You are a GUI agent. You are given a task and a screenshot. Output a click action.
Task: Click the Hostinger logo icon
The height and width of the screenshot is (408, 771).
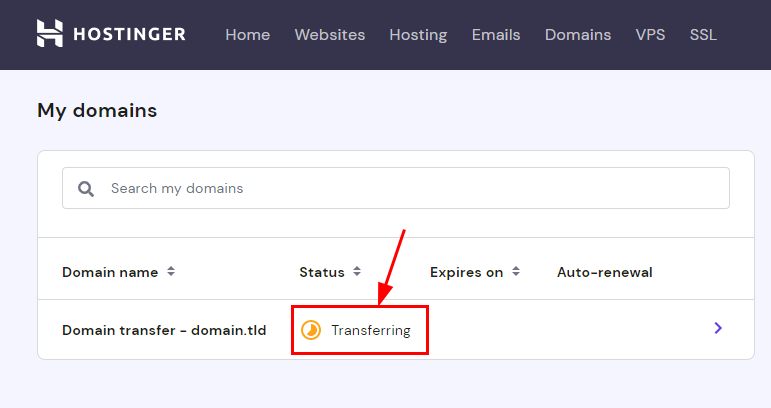pos(50,34)
